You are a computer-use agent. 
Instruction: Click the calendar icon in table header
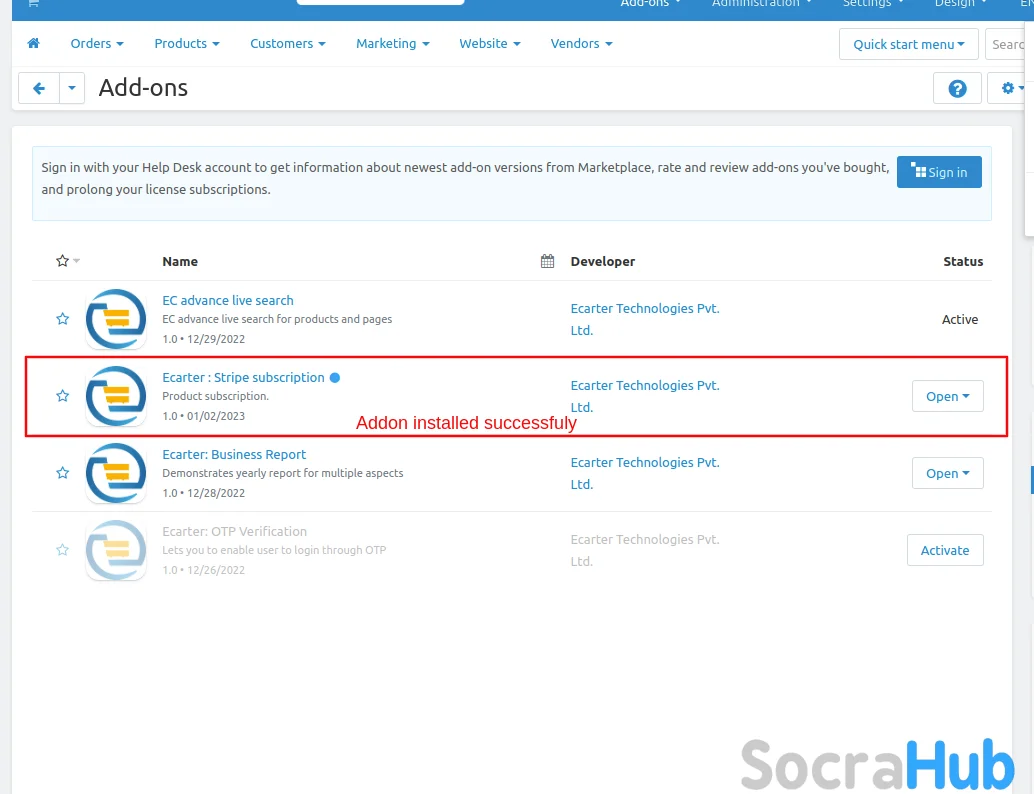point(547,261)
